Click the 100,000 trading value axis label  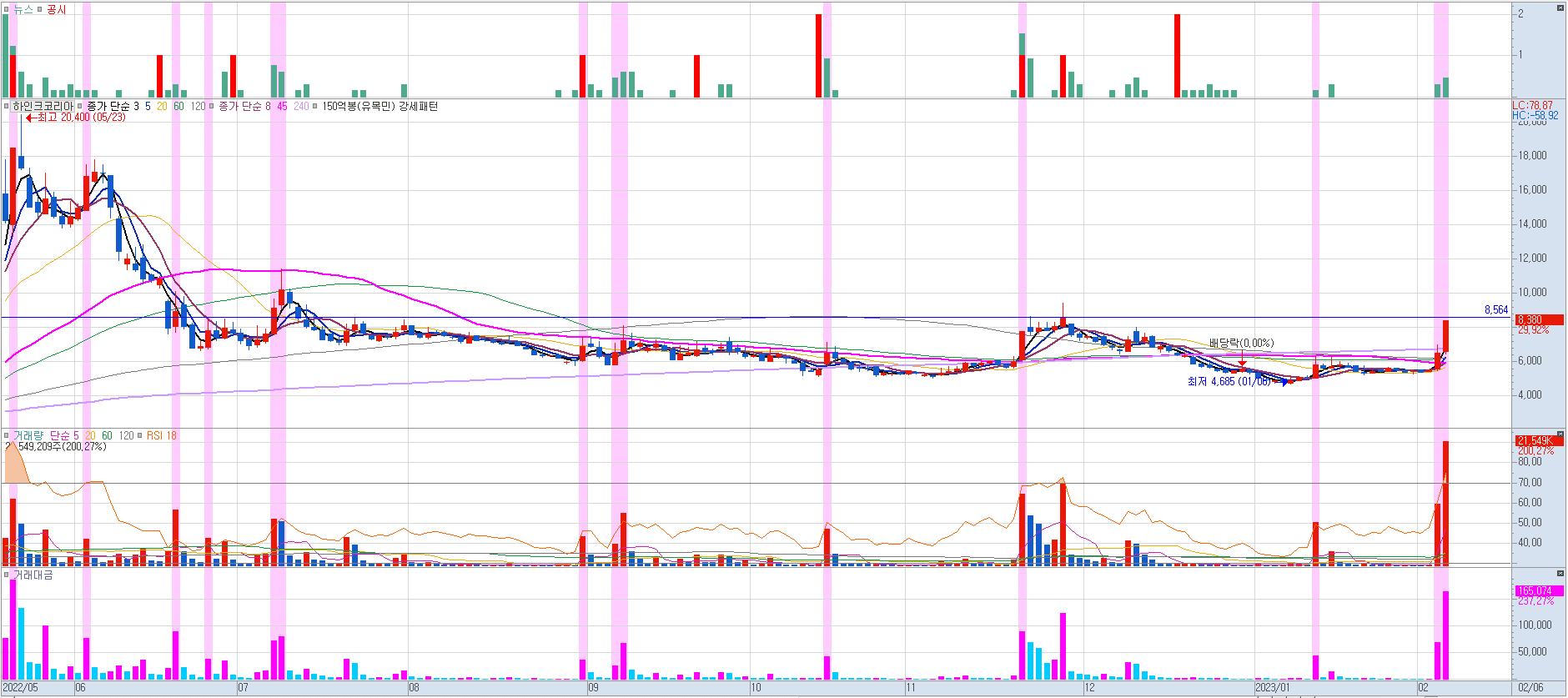coord(1535,625)
